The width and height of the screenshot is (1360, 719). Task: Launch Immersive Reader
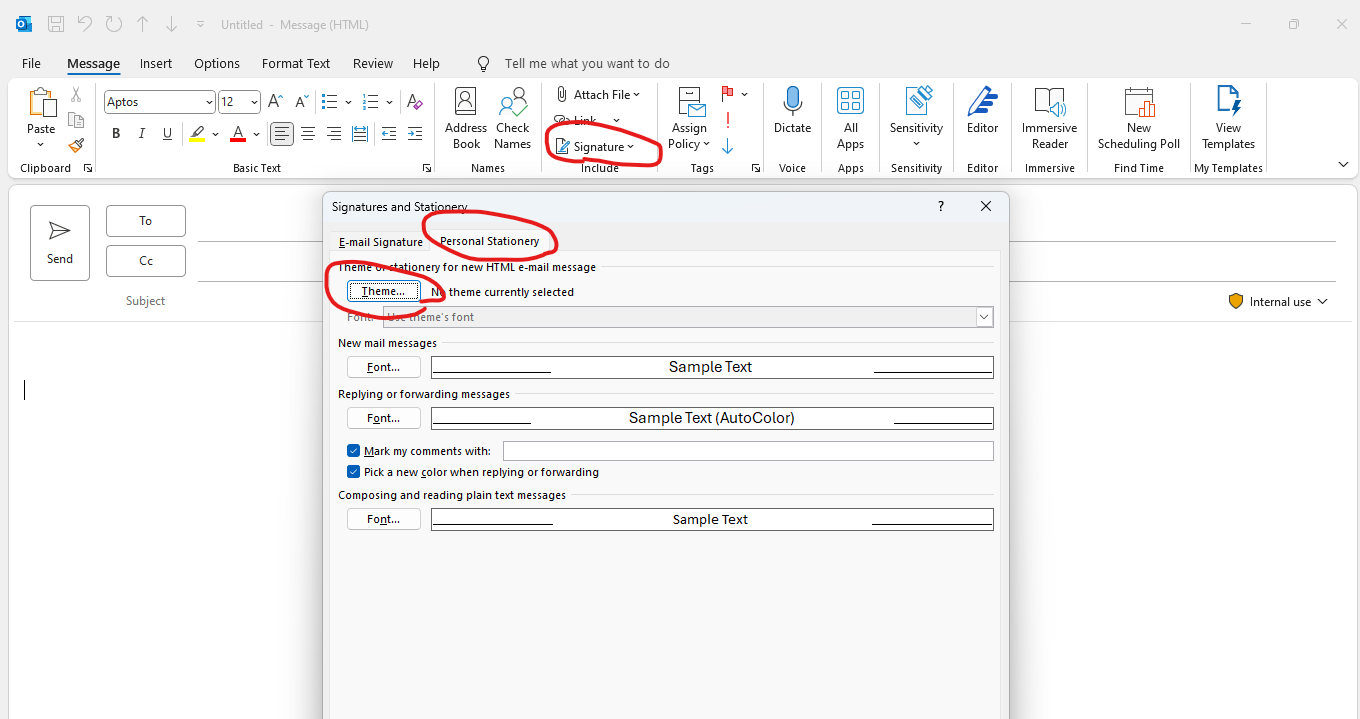[x=1049, y=118]
